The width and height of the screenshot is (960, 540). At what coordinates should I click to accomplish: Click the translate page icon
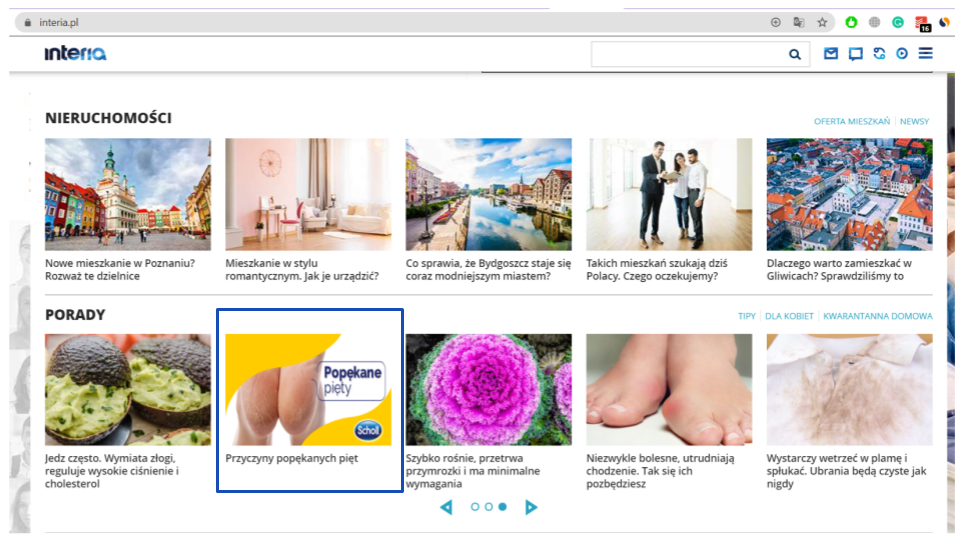(x=799, y=23)
